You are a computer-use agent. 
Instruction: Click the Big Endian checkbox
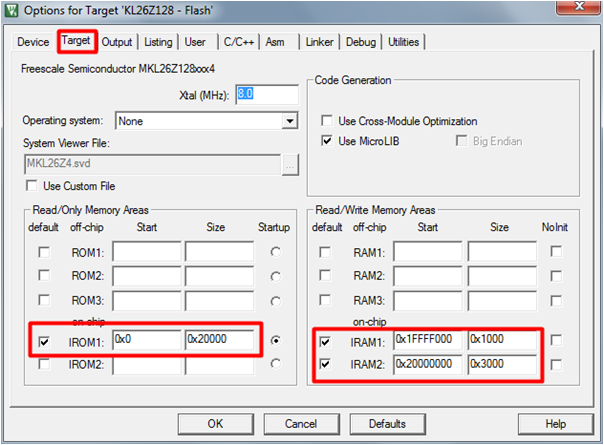pyautogui.click(x=461, y=141)
